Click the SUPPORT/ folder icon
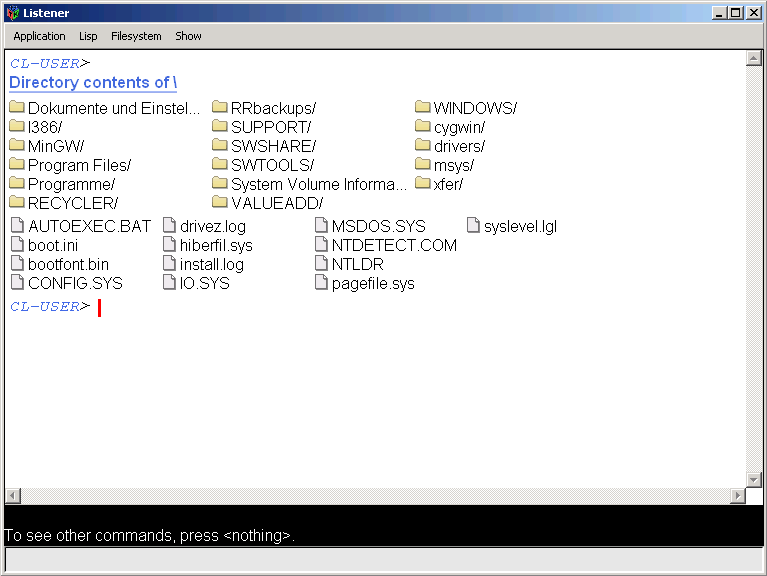Viewport: 767px width, 576px height. point(220,126)
